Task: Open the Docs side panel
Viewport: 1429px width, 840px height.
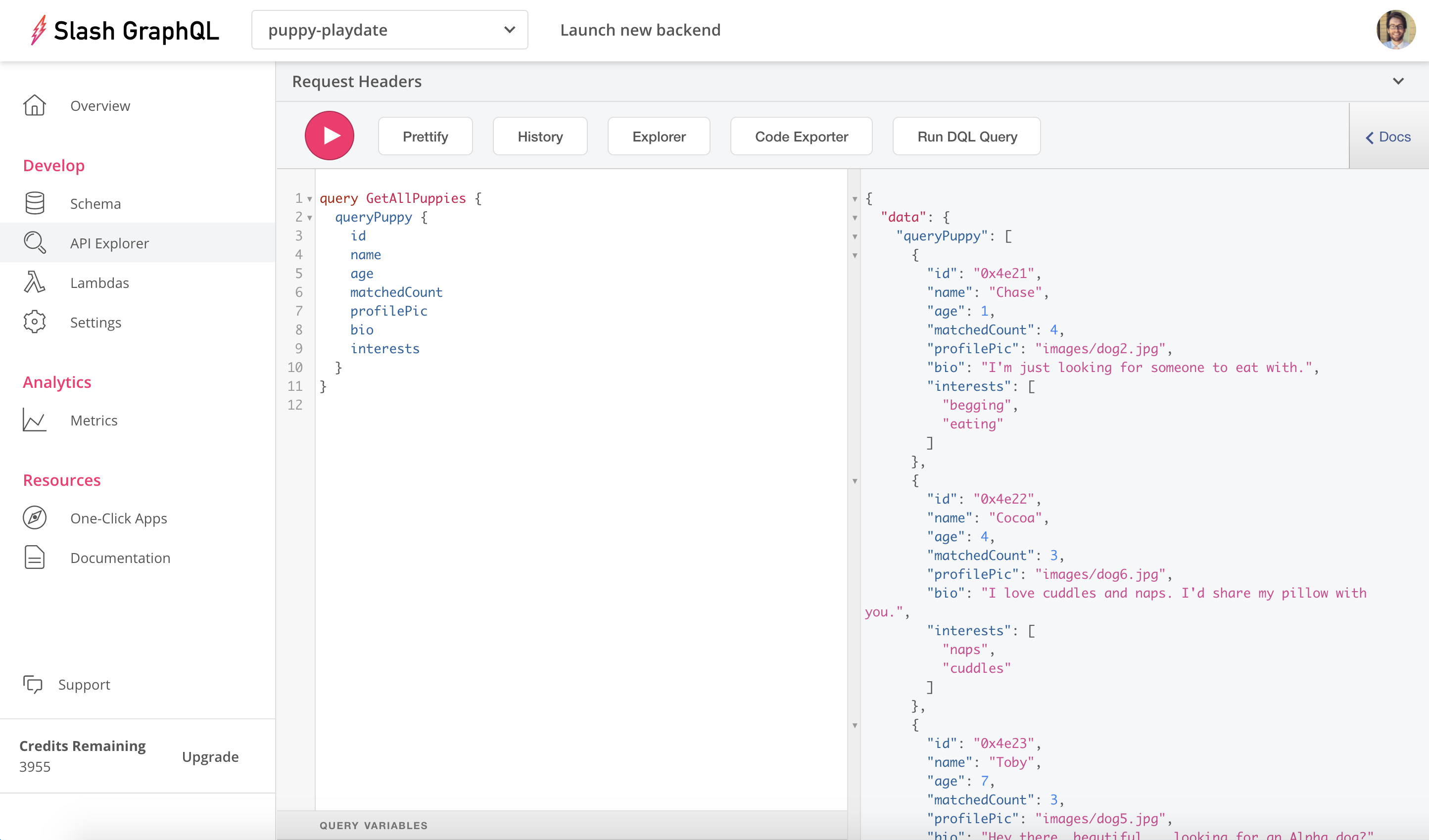Action: point(1388,137)
